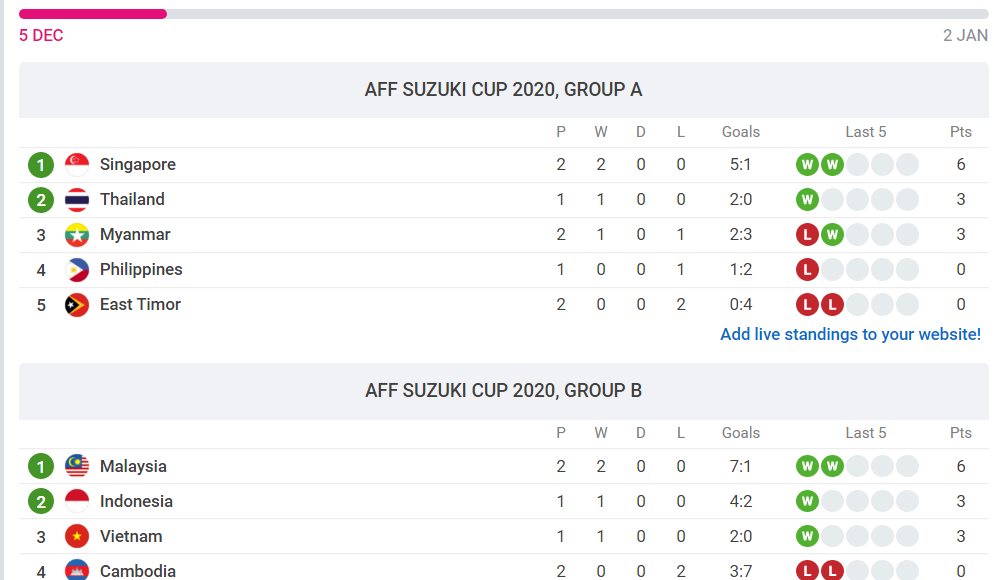Click the Vietnam flag icon
The height and width of the screenshot is (580, 994).
[77, 536]
